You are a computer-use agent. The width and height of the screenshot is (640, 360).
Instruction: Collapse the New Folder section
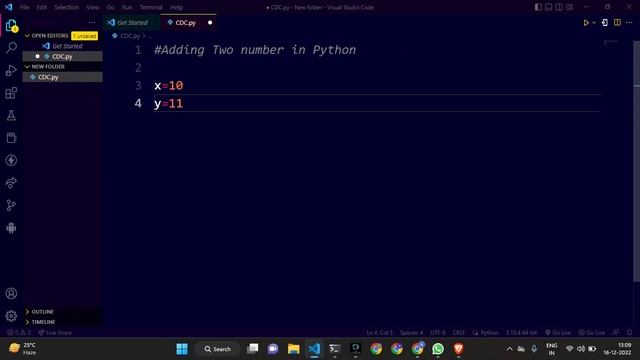pyautogui.click(x=44, y=67)
